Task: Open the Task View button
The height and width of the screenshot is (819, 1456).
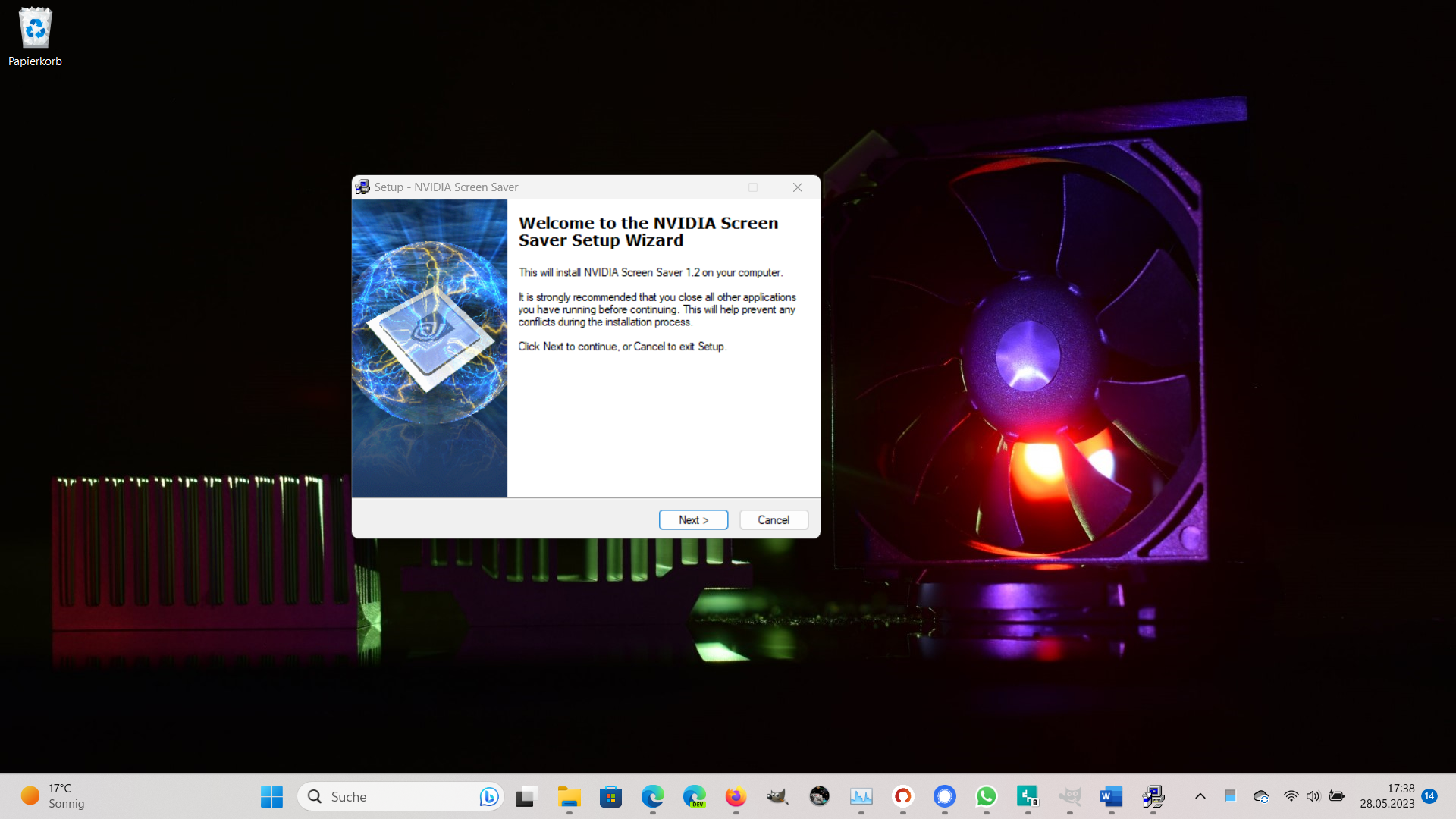Action: 526,796
